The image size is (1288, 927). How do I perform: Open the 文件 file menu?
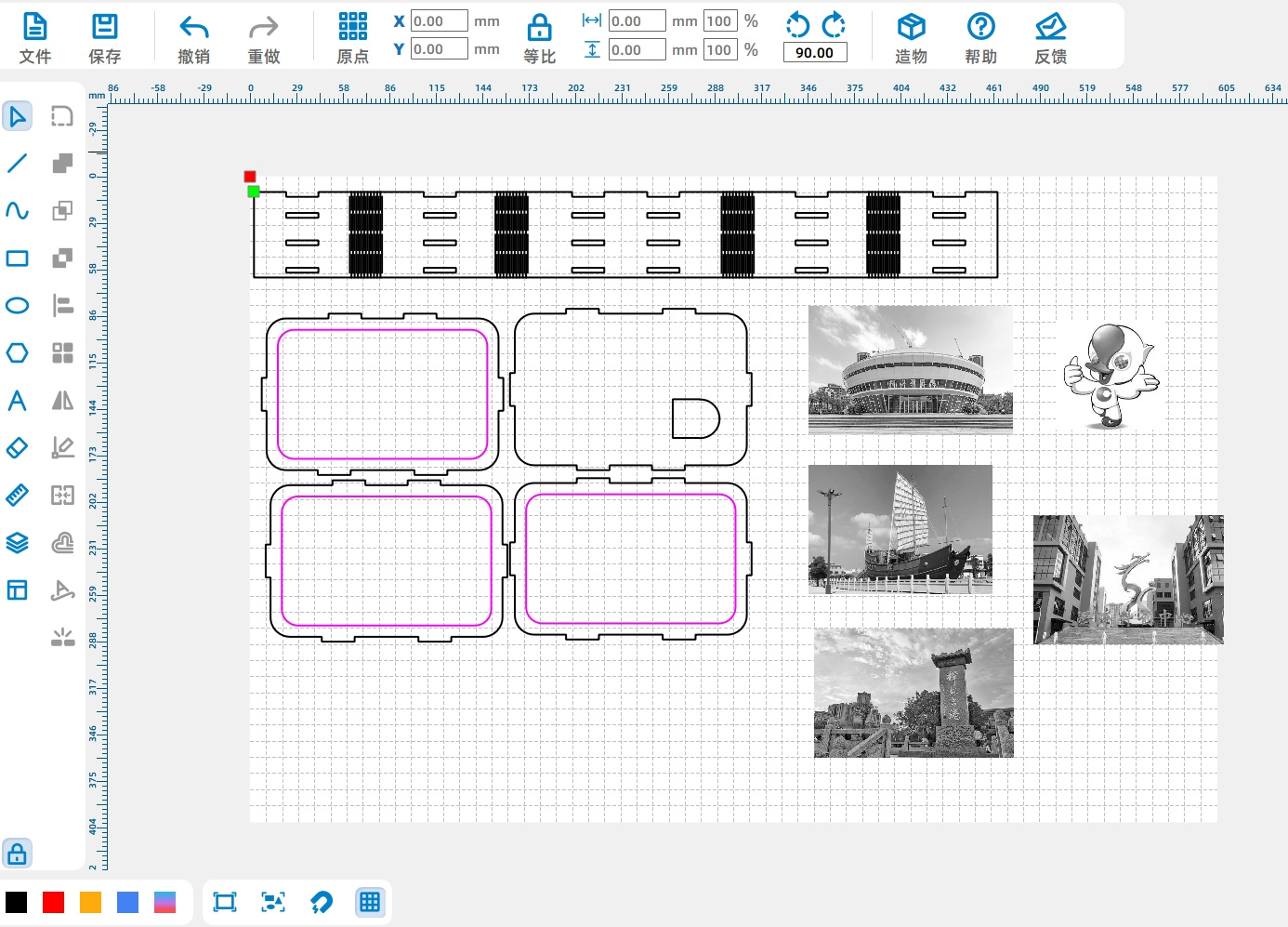tap(35, 38)
